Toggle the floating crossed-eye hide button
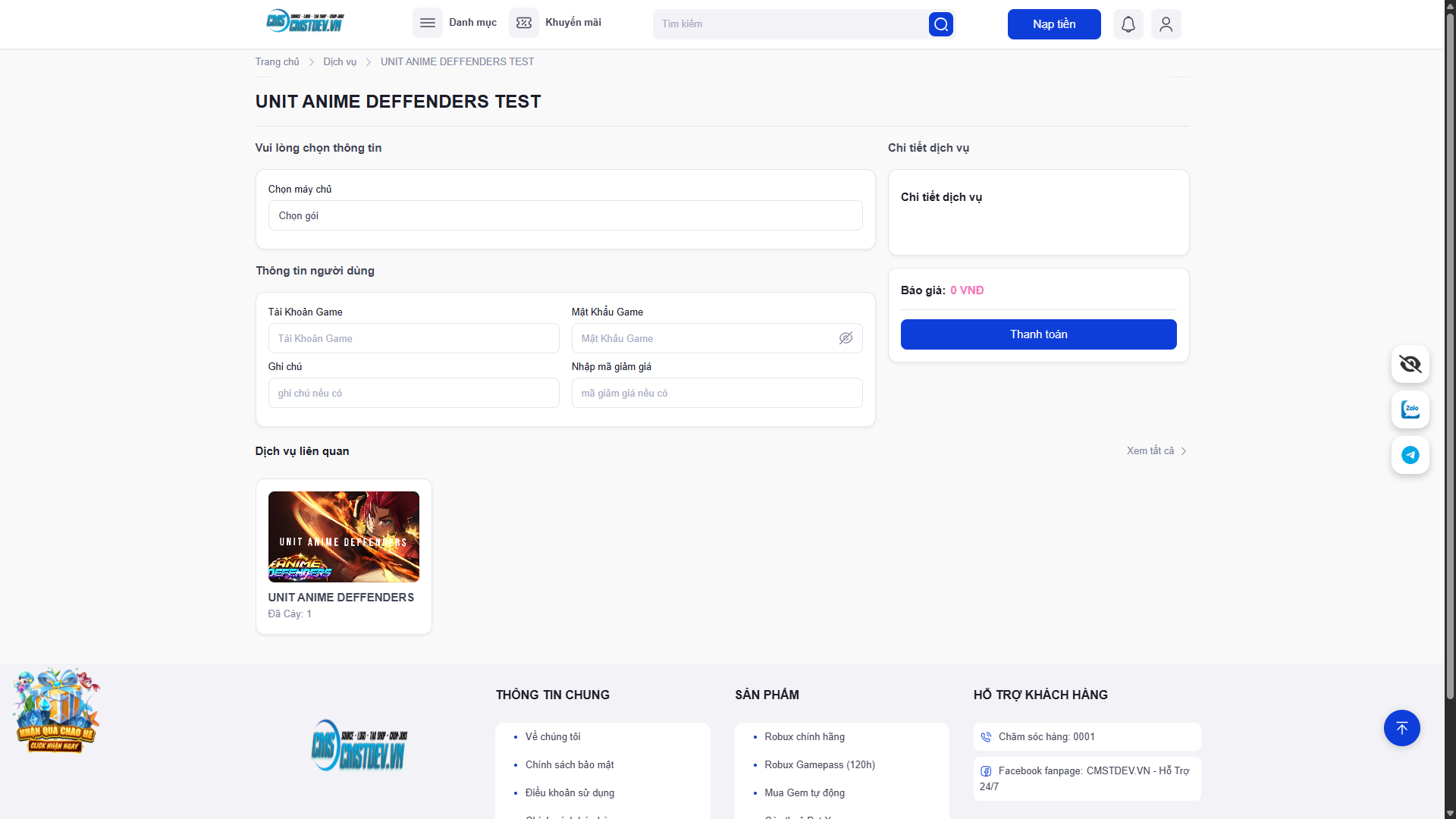 (x=1410, y=364)
